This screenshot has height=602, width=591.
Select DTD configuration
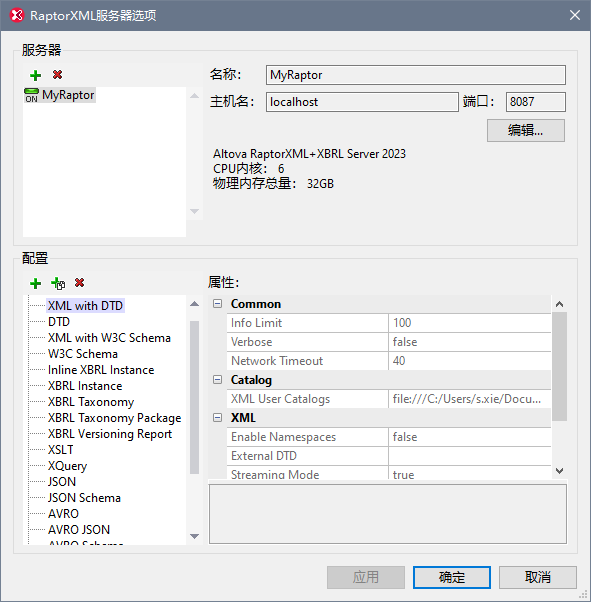(x=59, y=322)
